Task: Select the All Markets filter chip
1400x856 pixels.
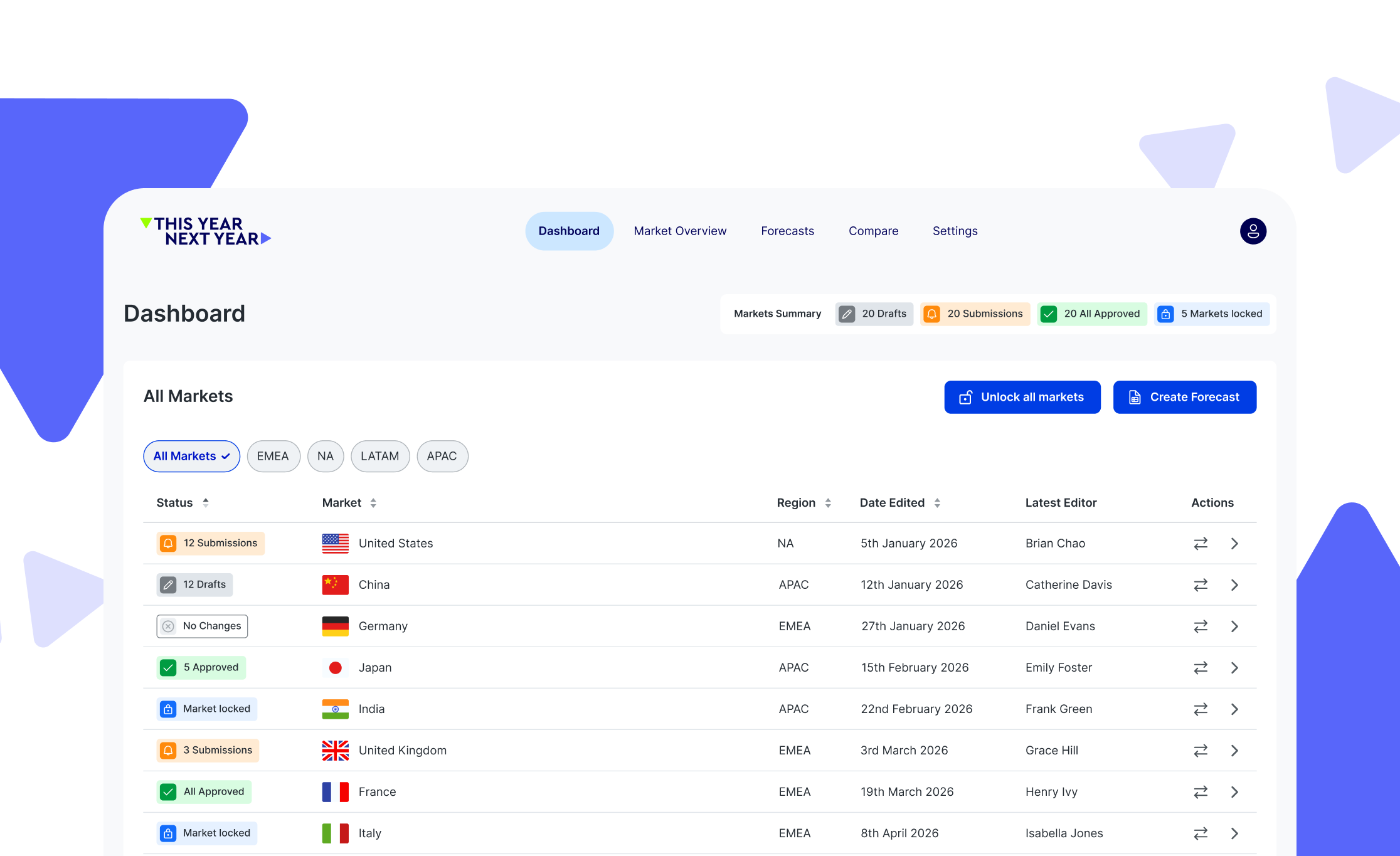Action: pos(192,457)
